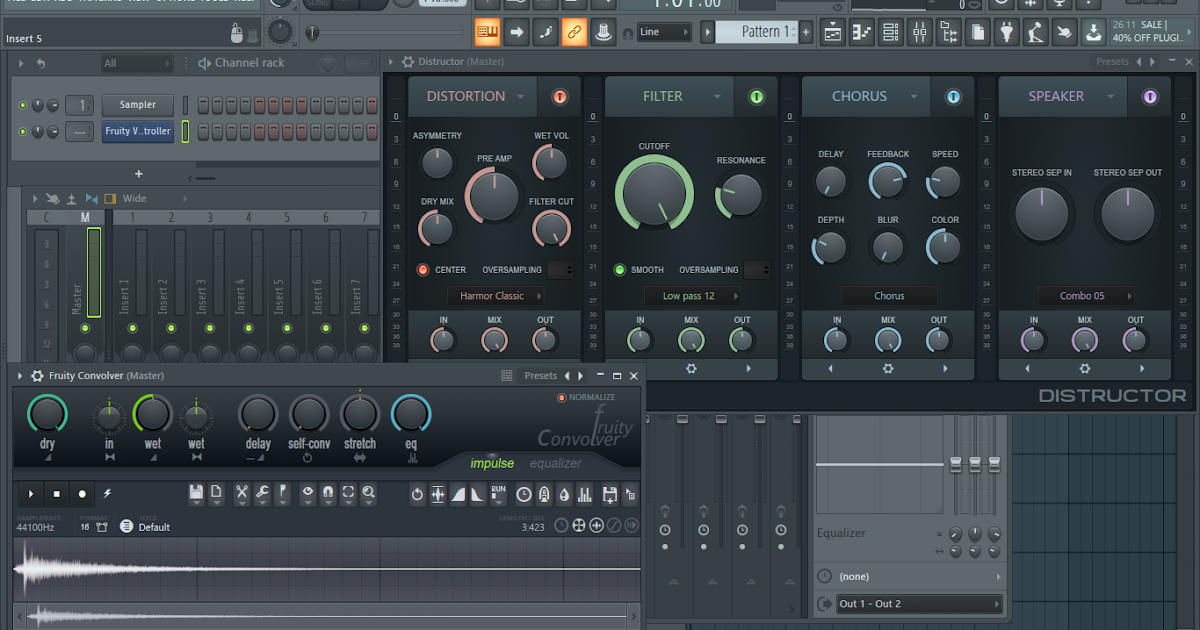Viewport: 1200px width, 630px height.
Task: Open the Low pass 12 filter type dropdown
Action: point(693,296)
